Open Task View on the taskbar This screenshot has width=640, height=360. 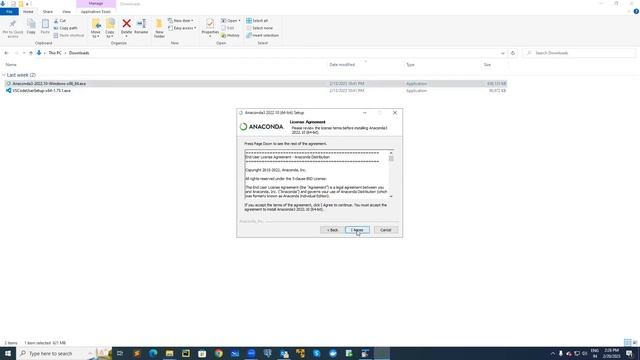tap(120, 353)
